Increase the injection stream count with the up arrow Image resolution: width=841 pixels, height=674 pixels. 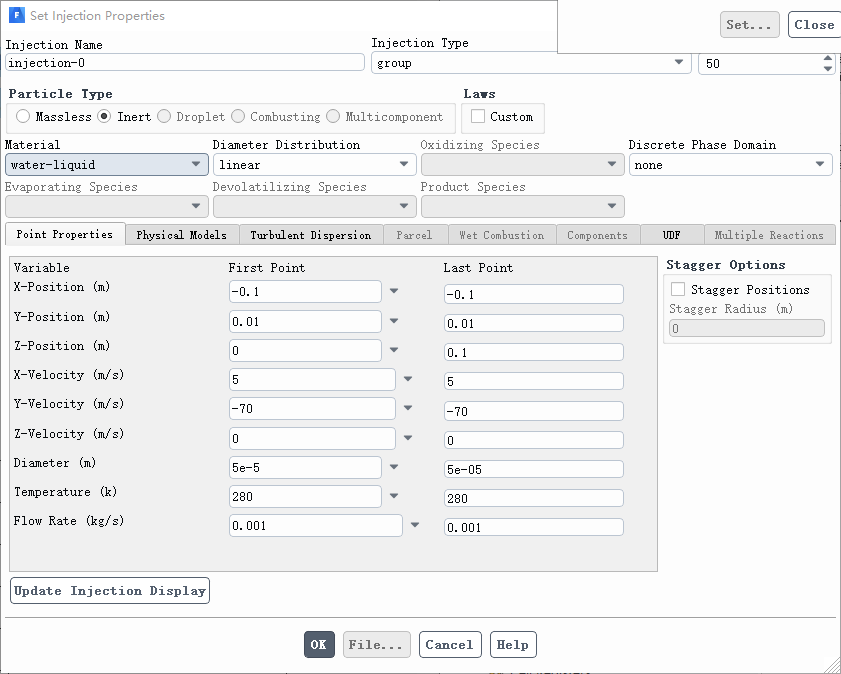coord(827,58)
